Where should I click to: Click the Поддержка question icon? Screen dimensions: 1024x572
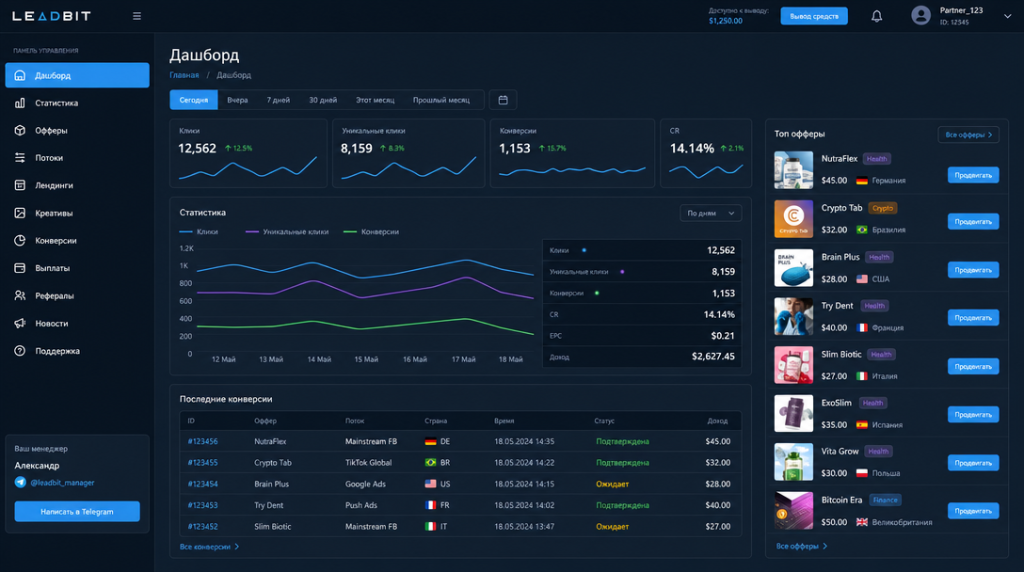20,351
